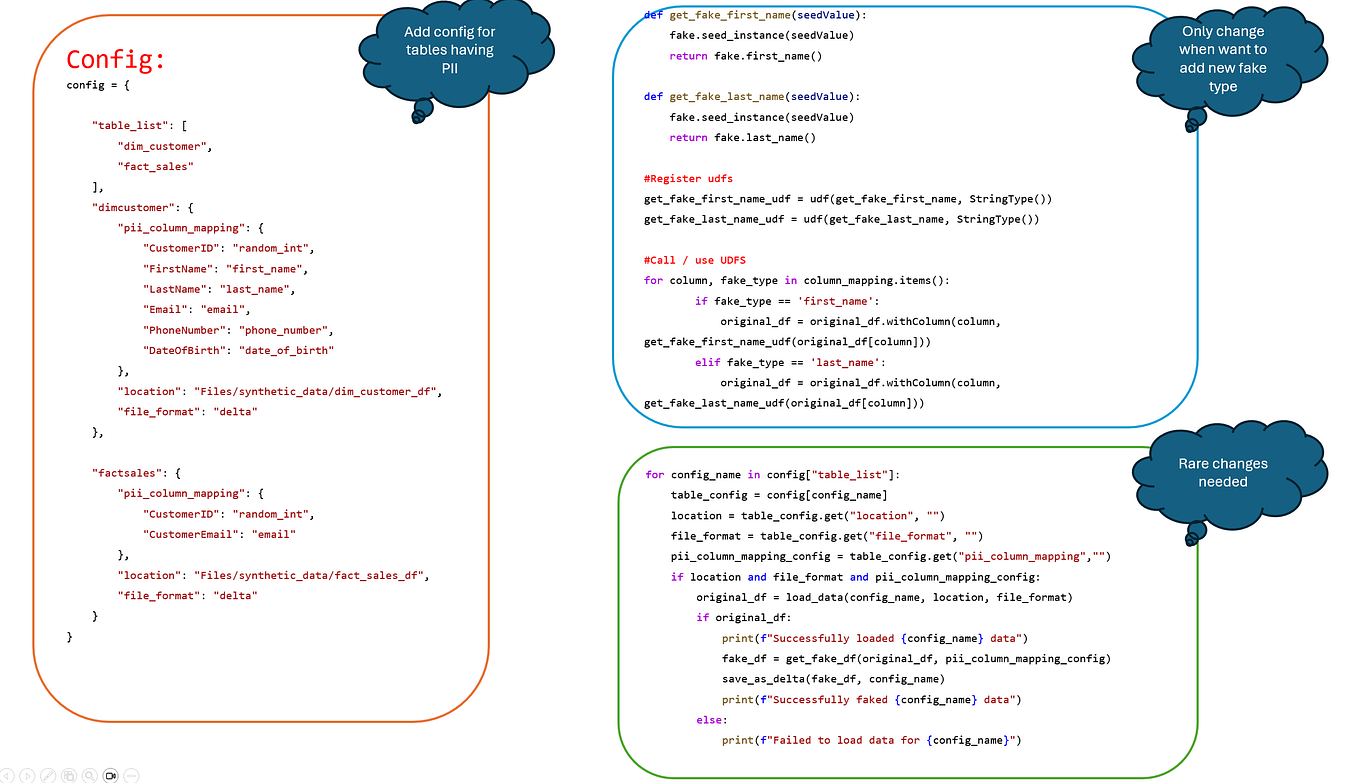Click the slide navigation controls area
Viewport: 1358px width, 783px height.
click(68, 775)
